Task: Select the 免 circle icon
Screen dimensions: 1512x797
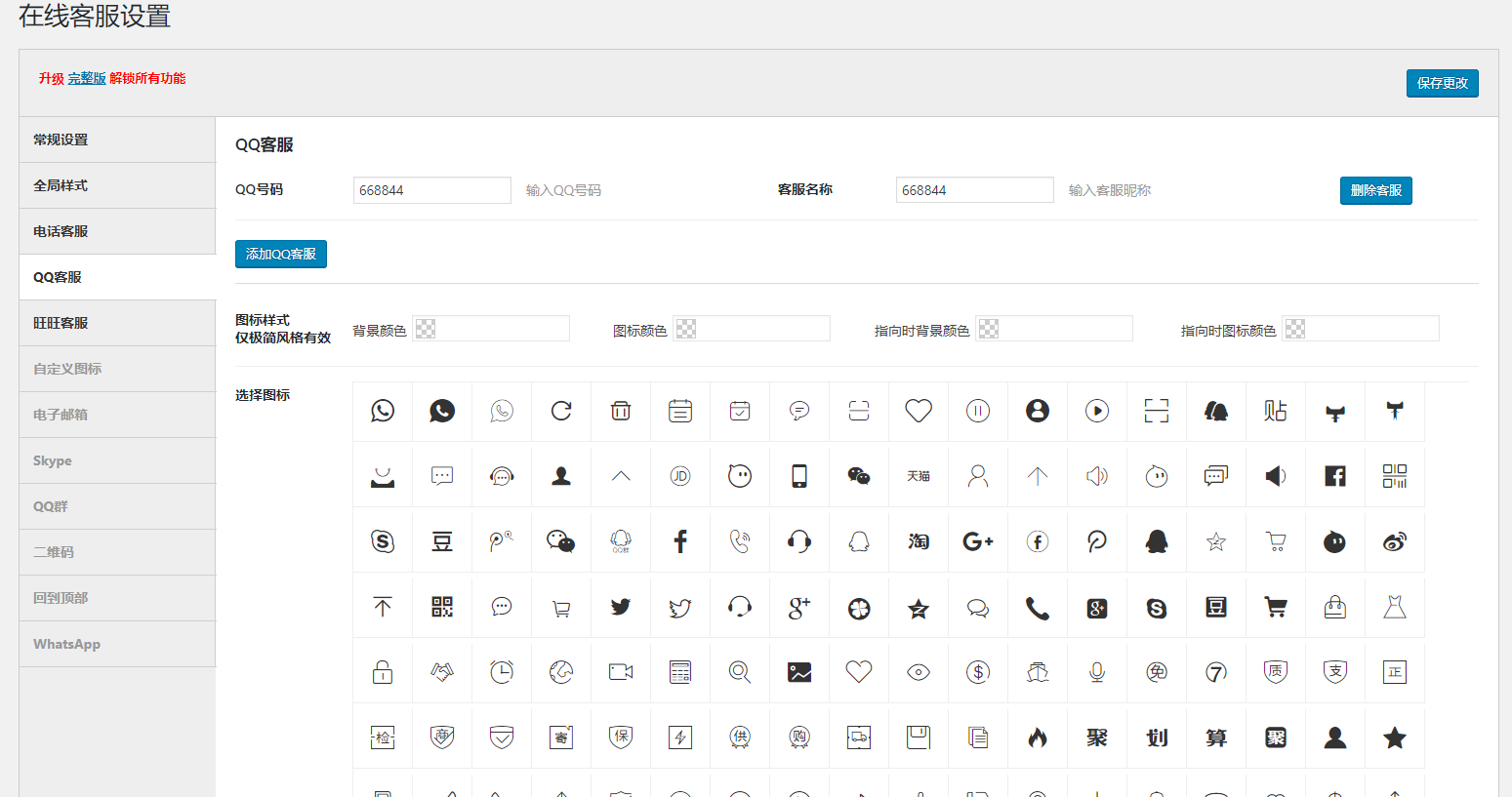Action: click(x=1157, y=672)
